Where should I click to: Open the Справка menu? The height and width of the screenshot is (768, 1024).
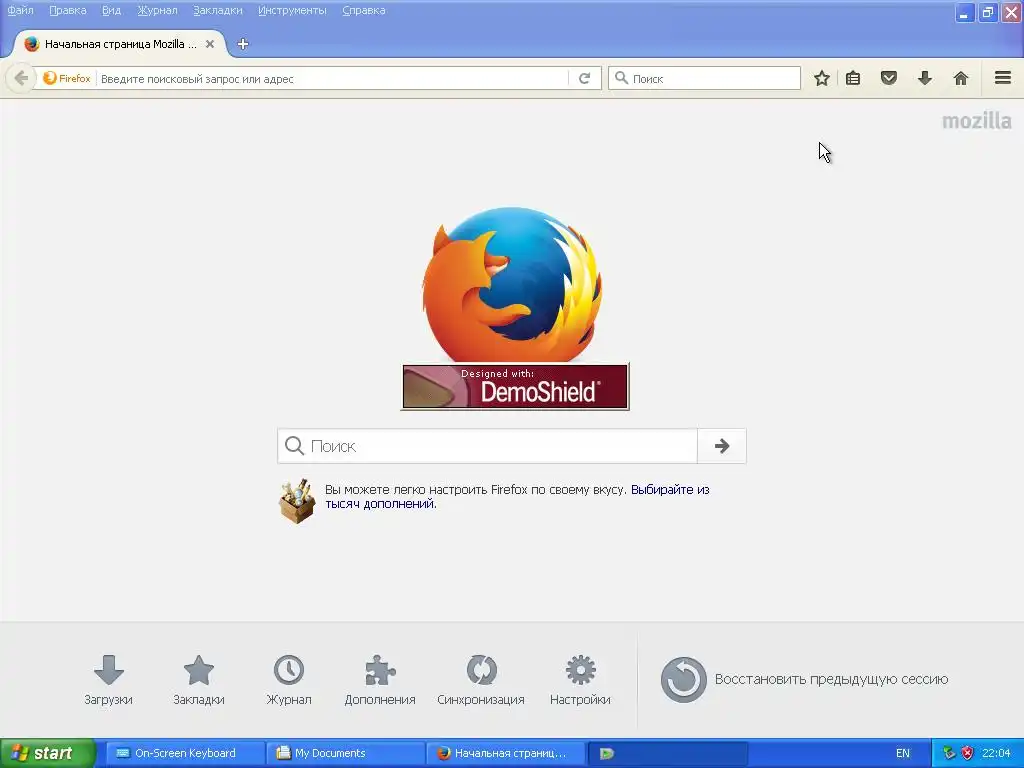pyautogui.click(x=364, y=10)
